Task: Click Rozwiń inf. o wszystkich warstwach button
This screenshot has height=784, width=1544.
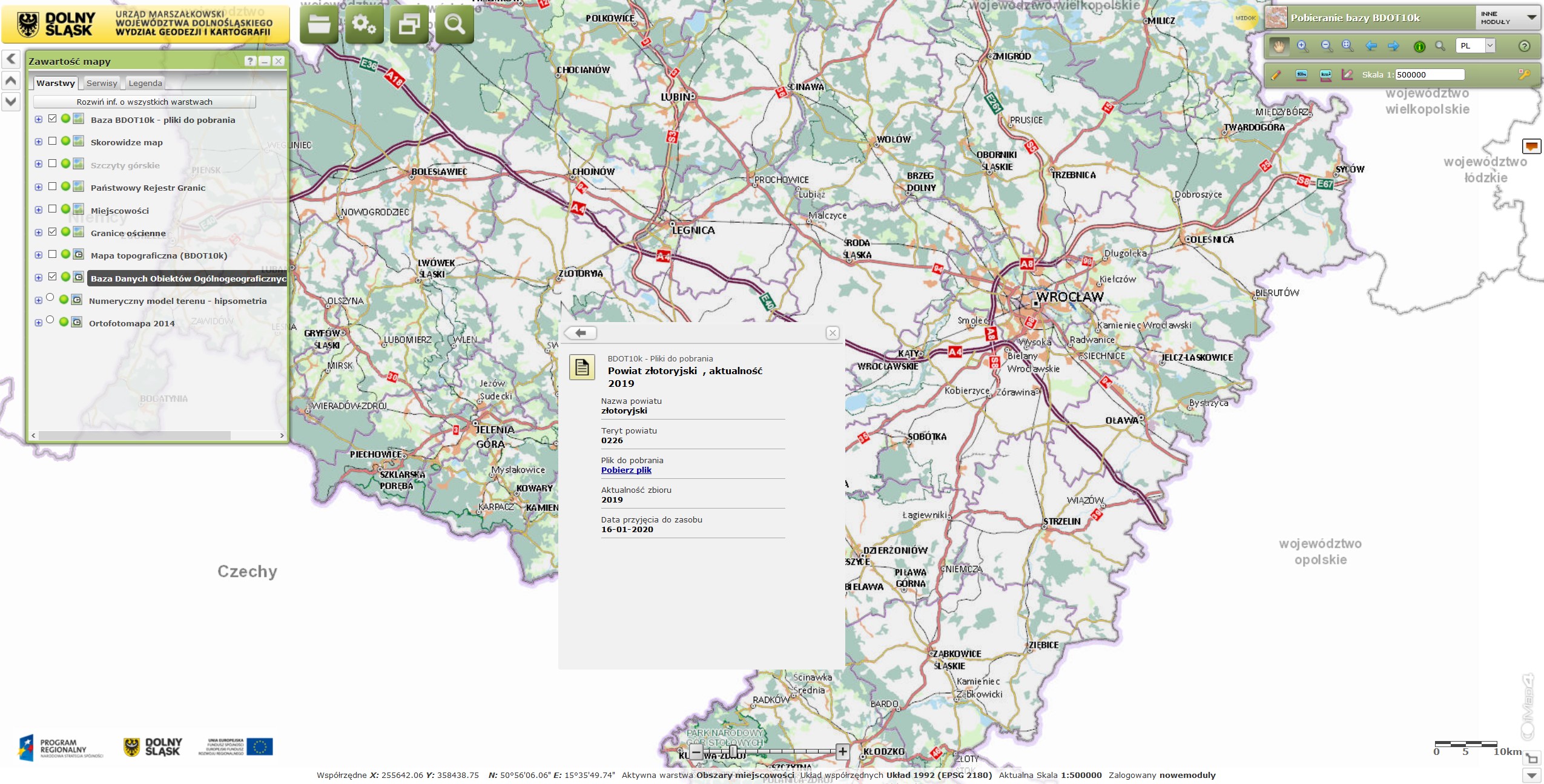Action: pos(144,102)
